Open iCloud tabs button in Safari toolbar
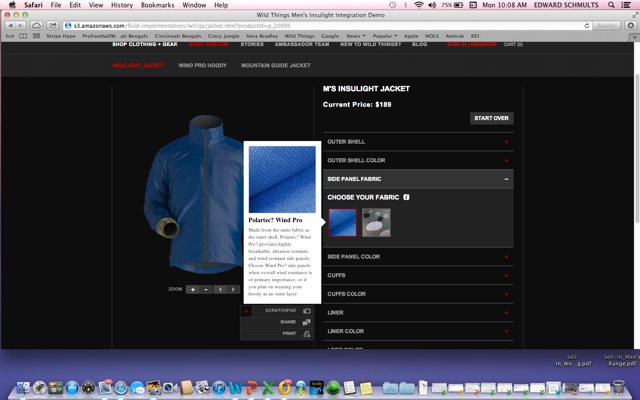640x400 pixels. pyautogui.click(x=36, y=26)
